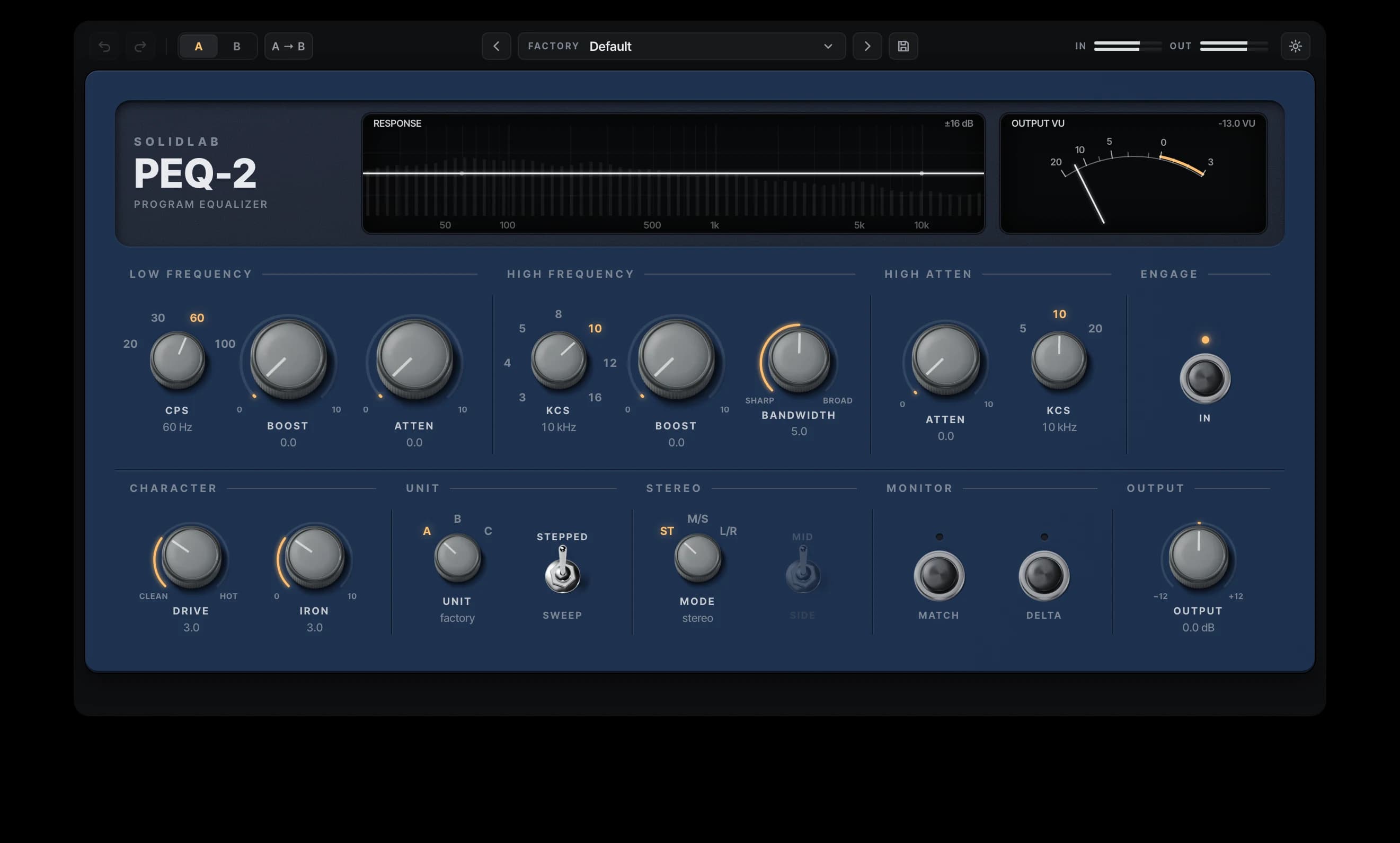Select M/S stereo mode label
The width and height of the screenshot is (1400, 843).
pyautogui.click(x=698, y=519)
